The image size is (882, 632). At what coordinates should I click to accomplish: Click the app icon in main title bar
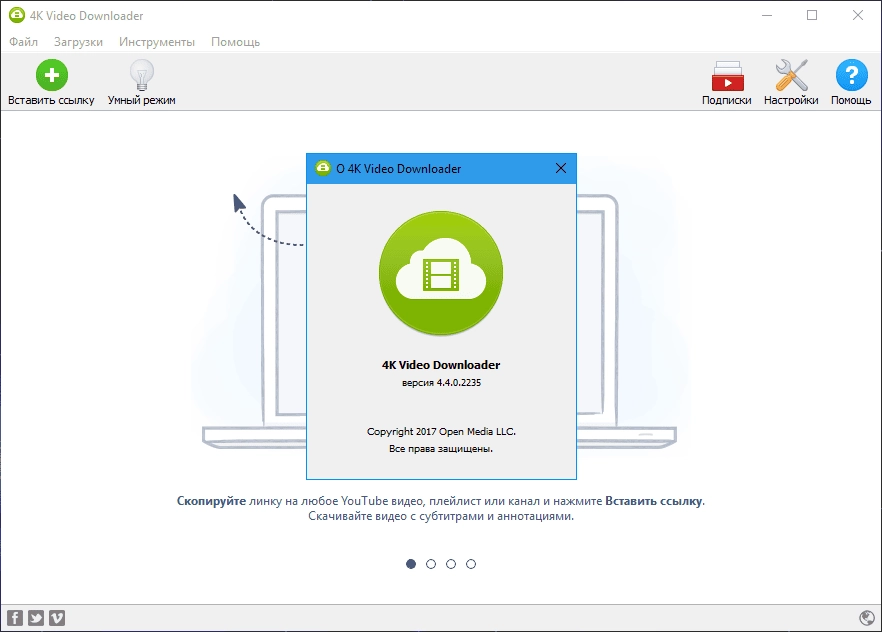tap(17, 15)
